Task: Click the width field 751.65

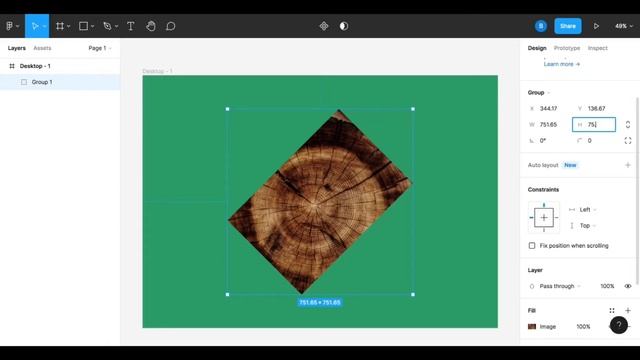Action: pyautogui.click(x=549, y=124)
